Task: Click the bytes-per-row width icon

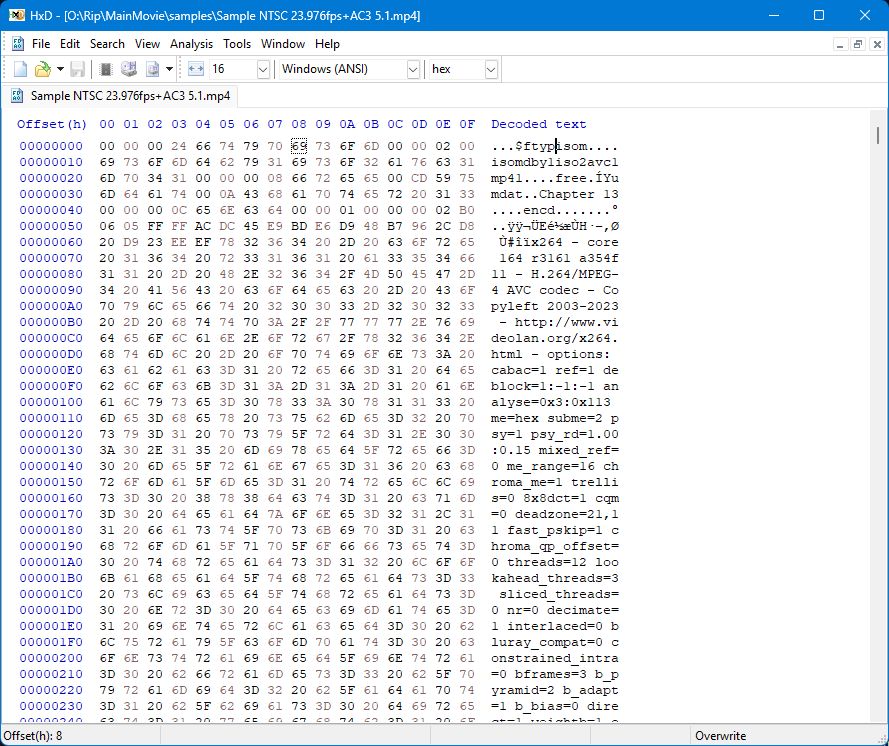Action: pos(196,69)
